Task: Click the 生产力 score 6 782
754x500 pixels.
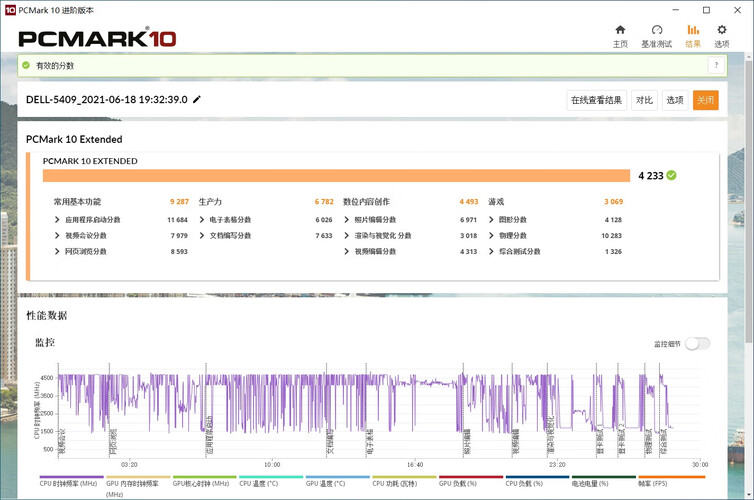Action: (324, 201)
